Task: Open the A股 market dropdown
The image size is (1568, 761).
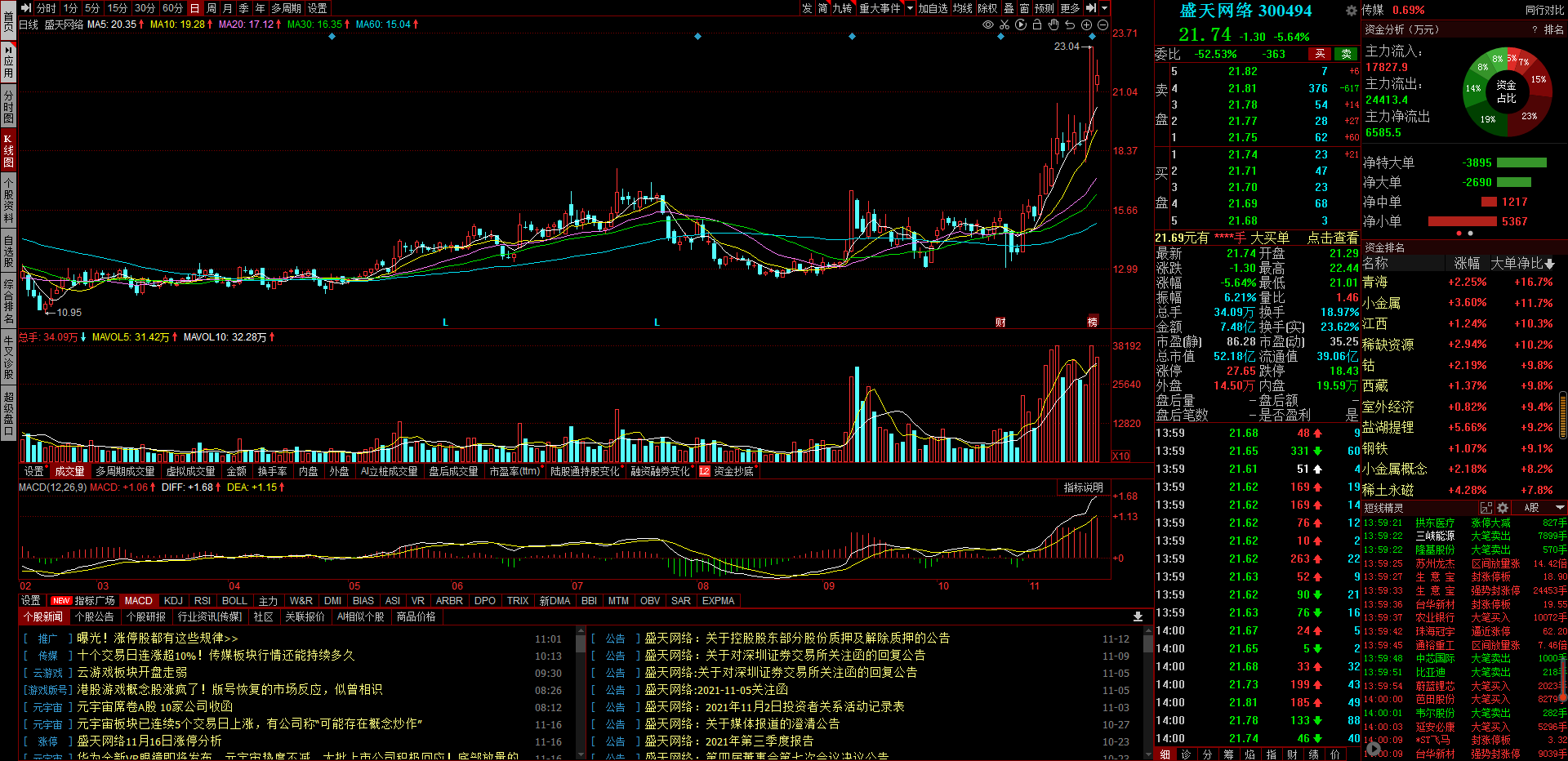Action: click(x=1541, y=508)
